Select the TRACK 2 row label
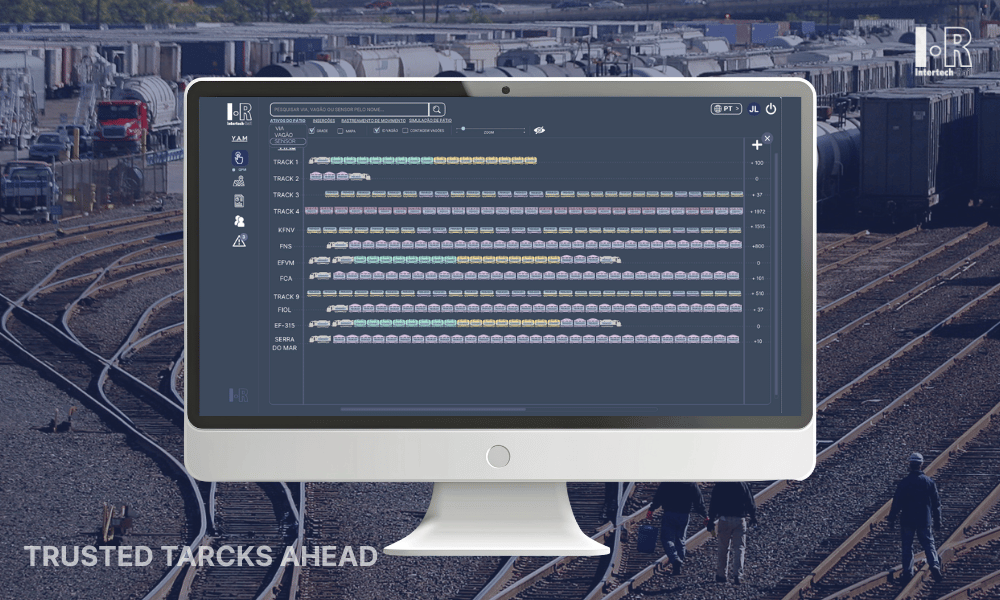Screen dimensions: 1000x600 286,179
